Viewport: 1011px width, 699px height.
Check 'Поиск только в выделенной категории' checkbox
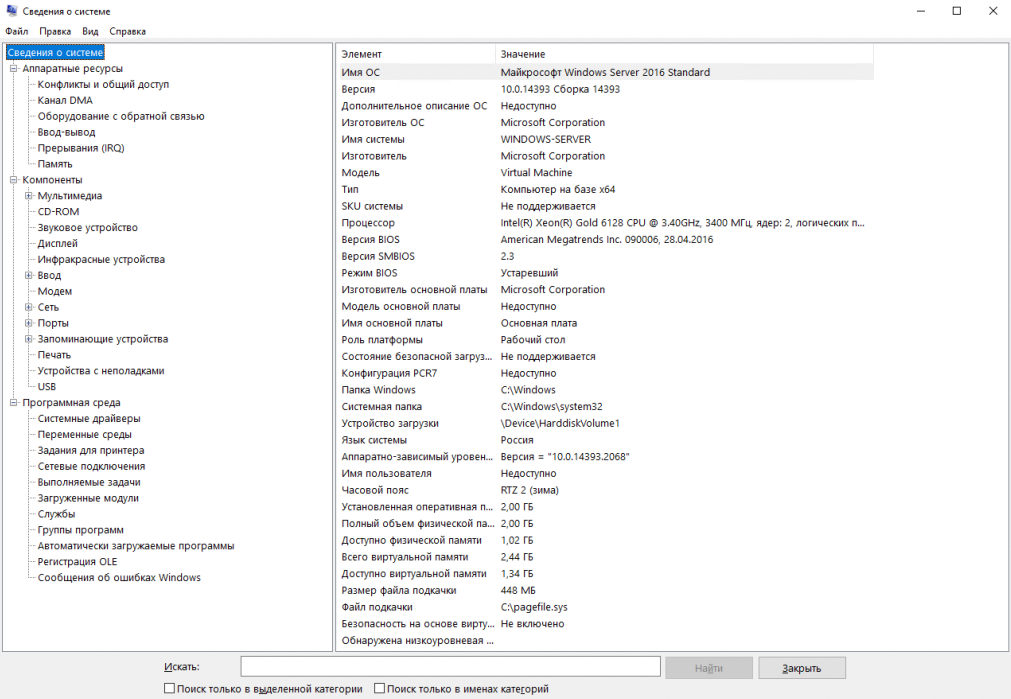pos(170,688)
